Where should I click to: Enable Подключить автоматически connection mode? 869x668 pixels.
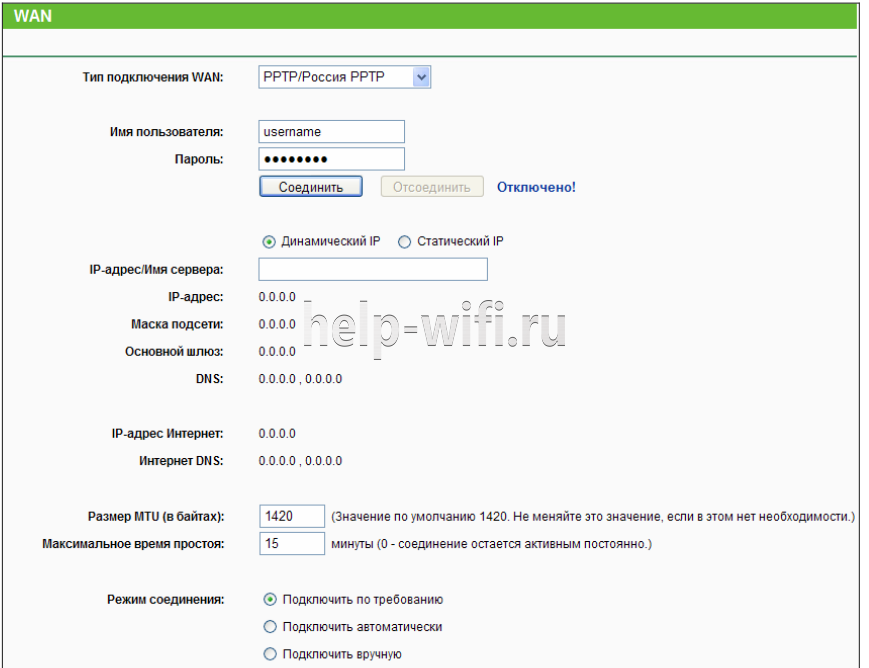[x=269, y=627]
